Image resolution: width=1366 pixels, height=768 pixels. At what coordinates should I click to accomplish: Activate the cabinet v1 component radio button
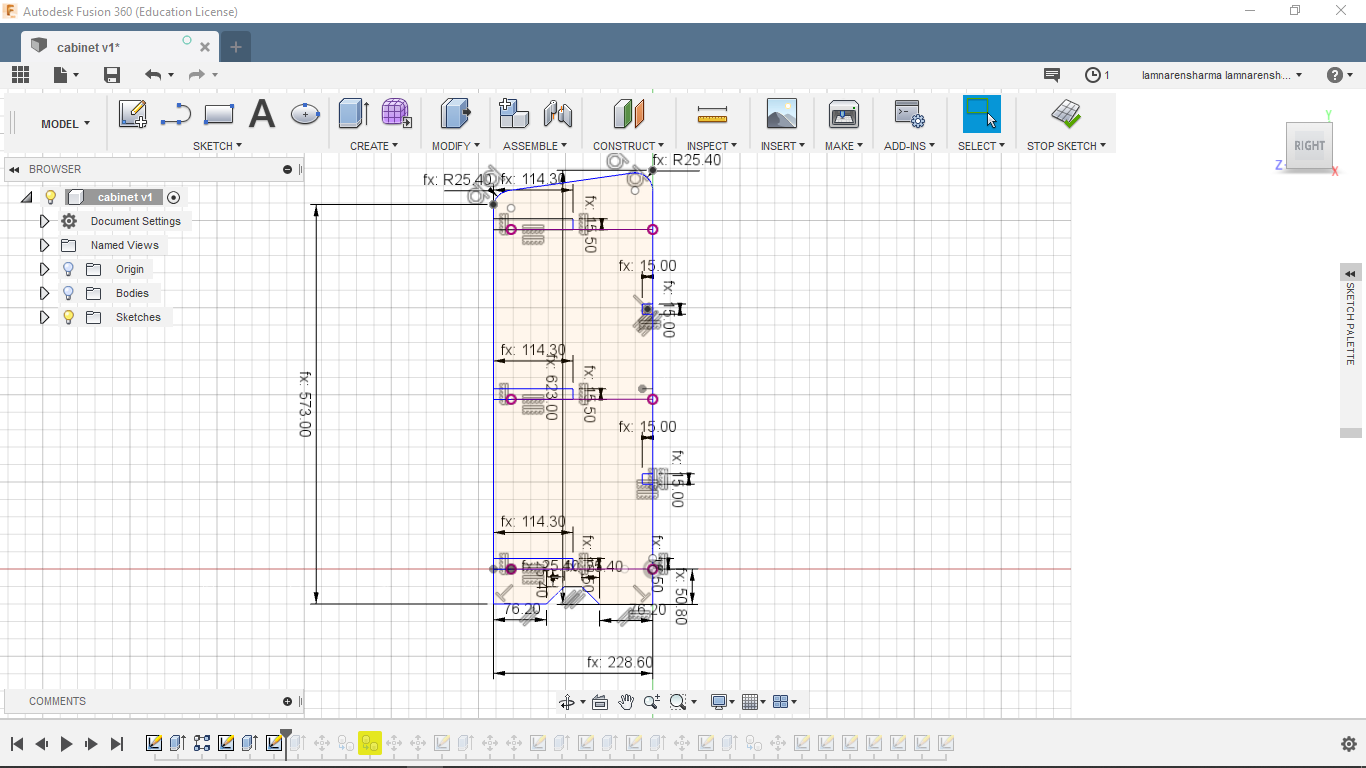click(x=174, y=197)
